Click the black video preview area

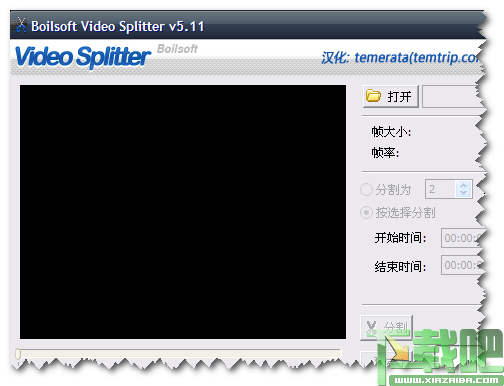click(183, 212)
